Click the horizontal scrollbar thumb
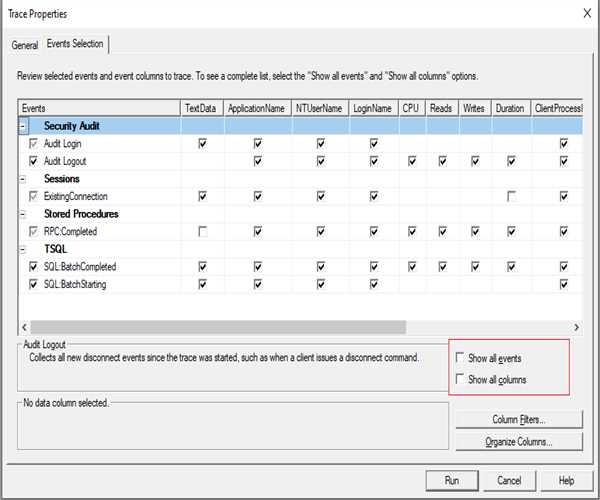 218,327
